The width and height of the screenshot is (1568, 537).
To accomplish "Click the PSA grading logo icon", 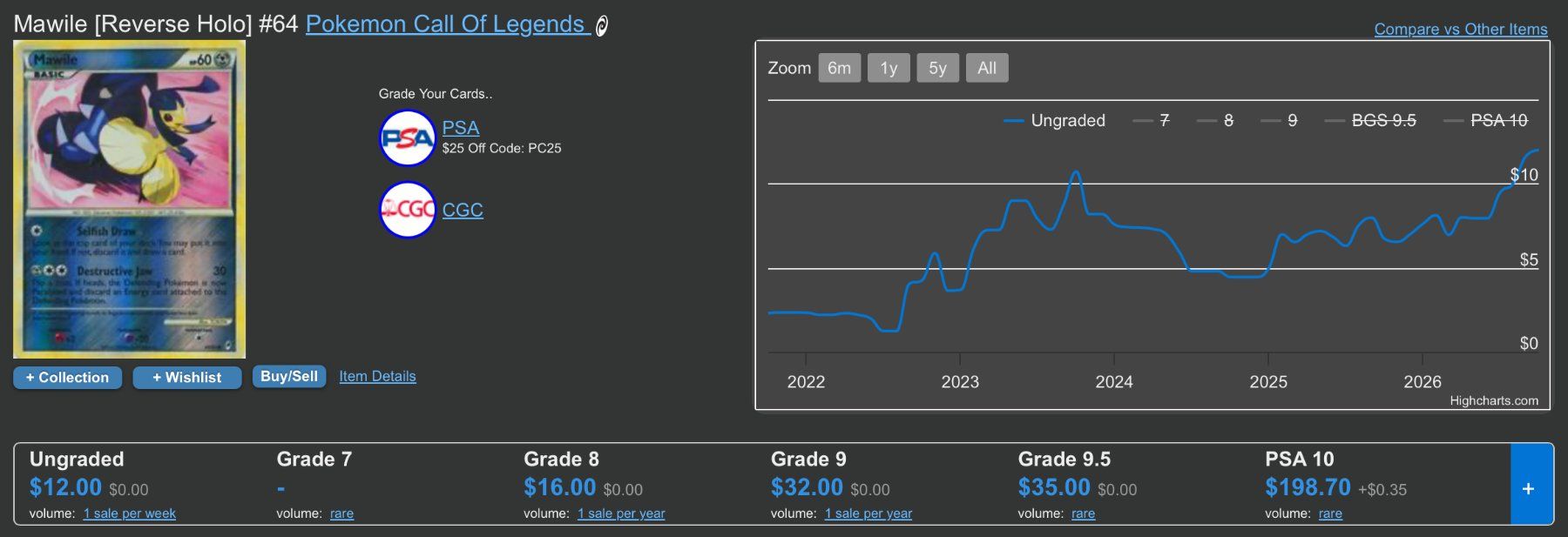I will pyautogui.click(x=408, y=138).
